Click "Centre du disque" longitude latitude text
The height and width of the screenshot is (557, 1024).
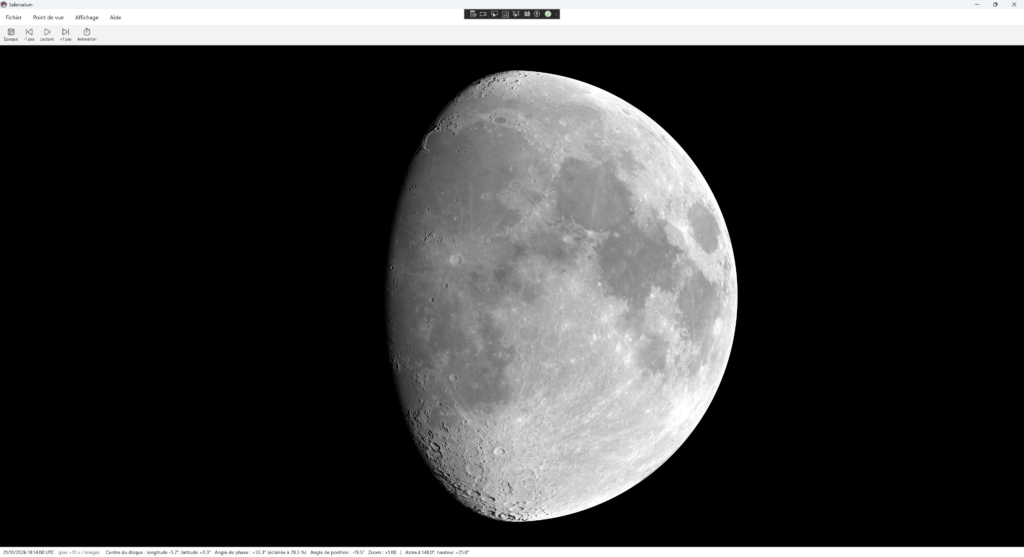[158, 552]
